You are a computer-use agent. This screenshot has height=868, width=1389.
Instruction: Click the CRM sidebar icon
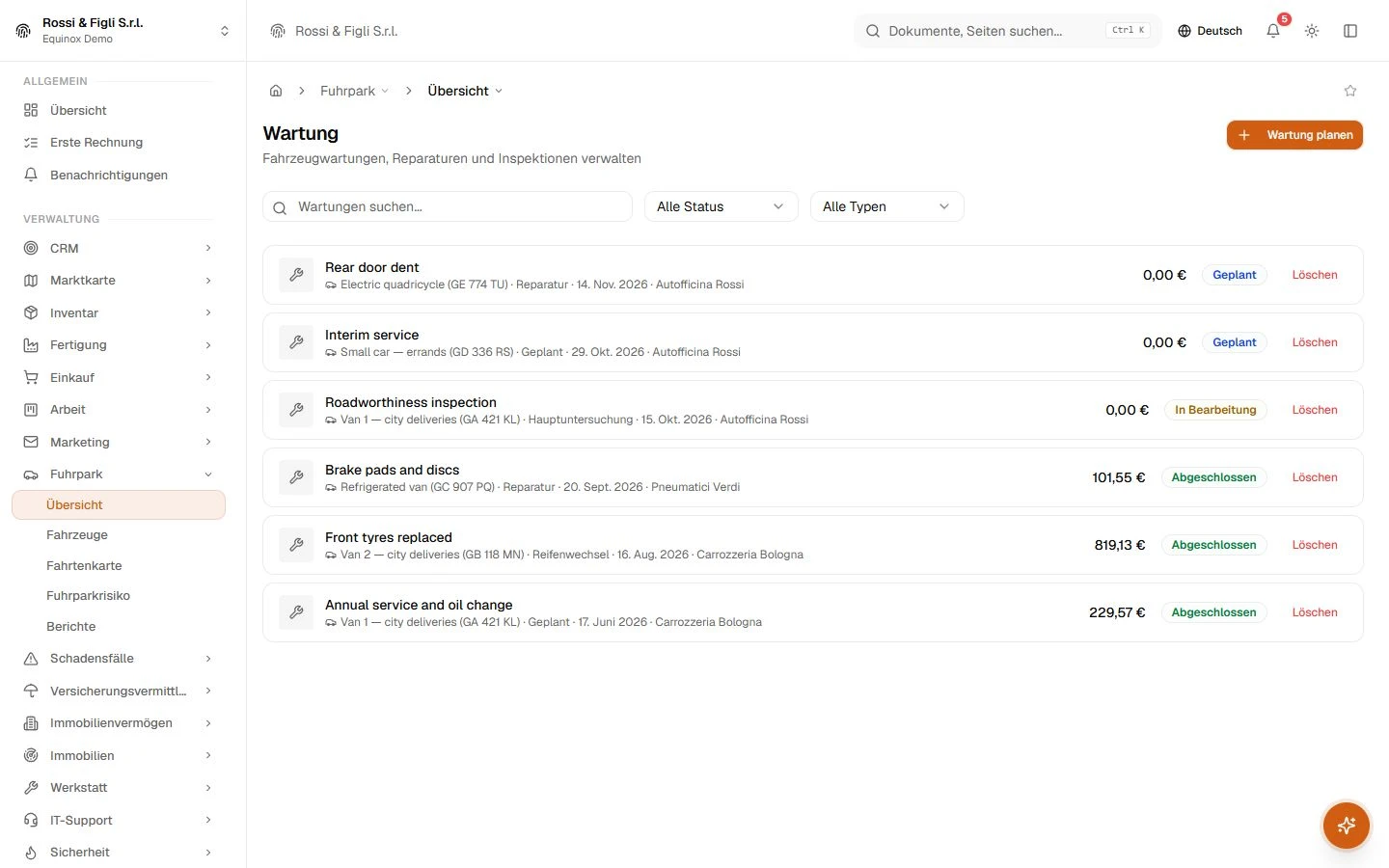[31, 248]
